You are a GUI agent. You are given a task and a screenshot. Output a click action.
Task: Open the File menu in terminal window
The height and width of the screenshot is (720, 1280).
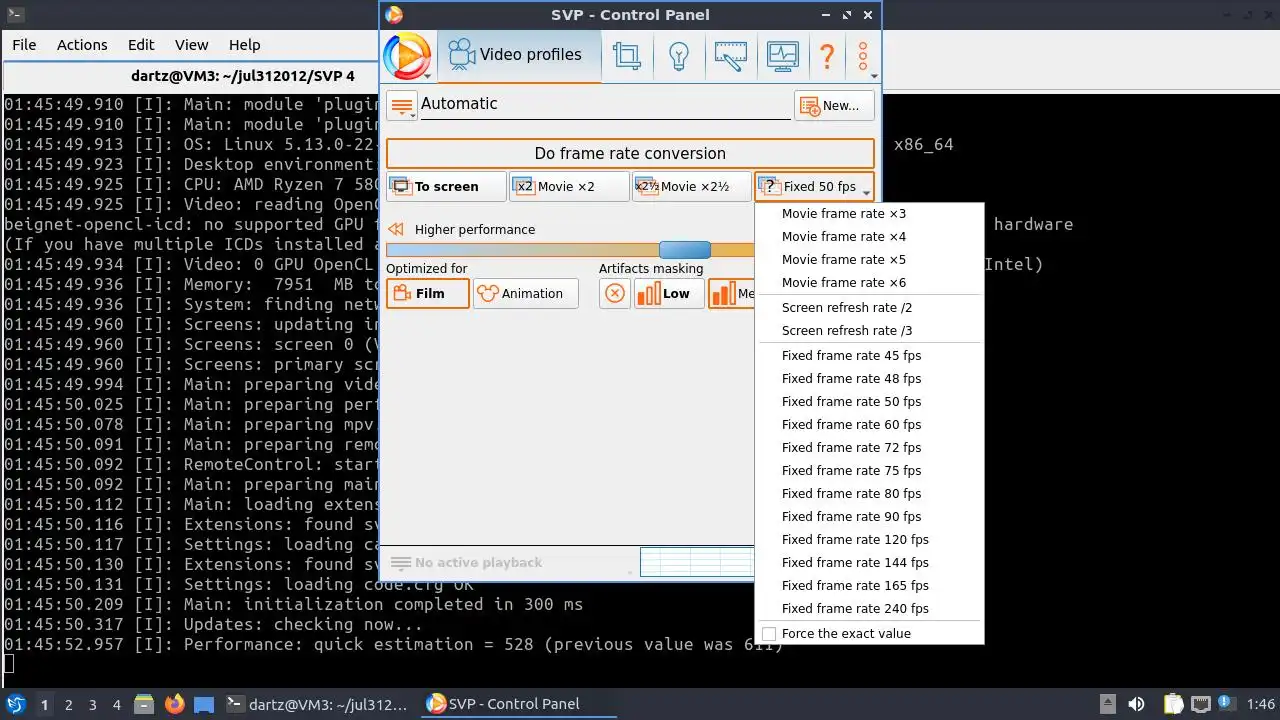tap(24, 45)
